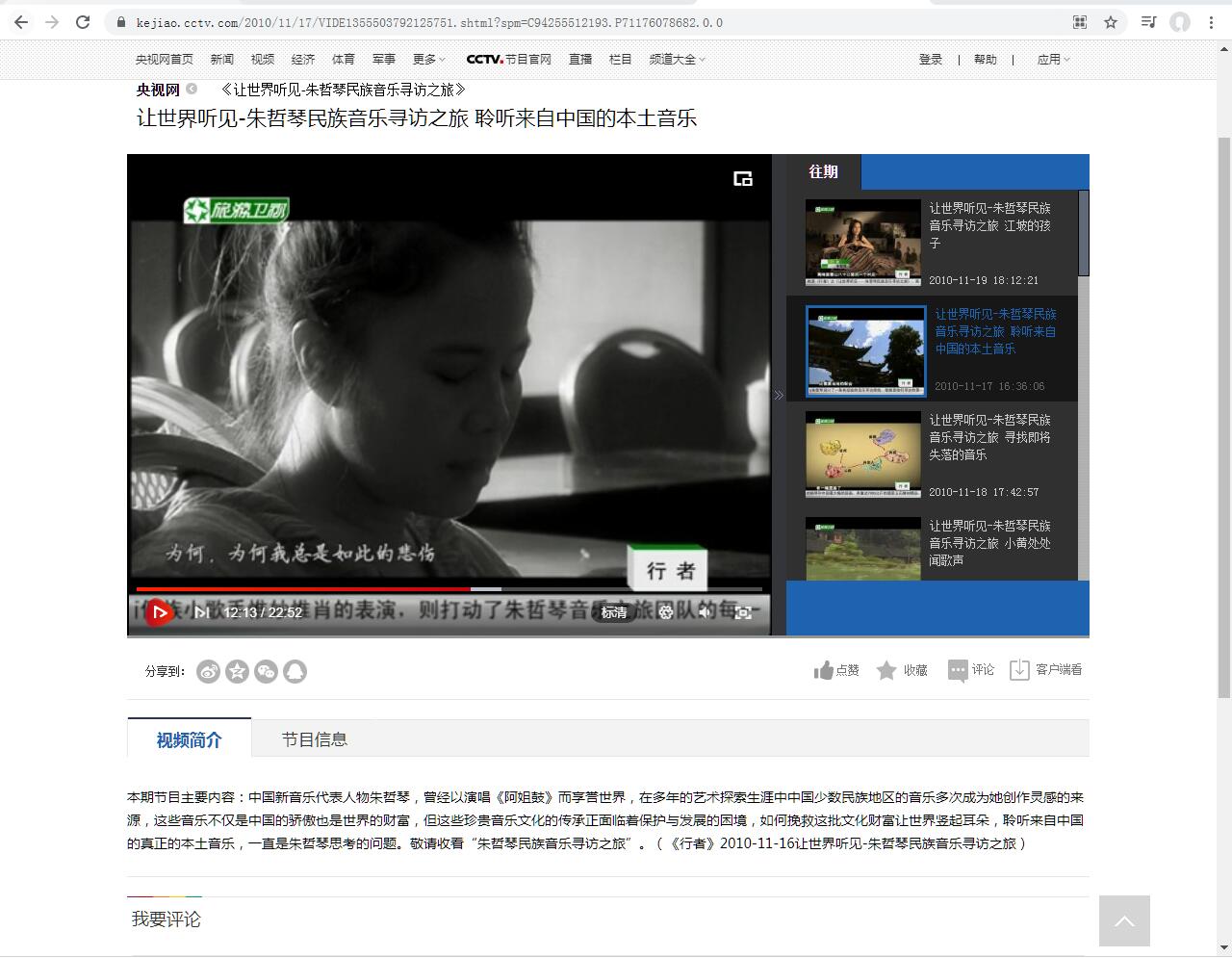This screenshot has width=1232, height=958.
Task: Expand the 频道大全 channel dropdown
Action: coord(677,60)
